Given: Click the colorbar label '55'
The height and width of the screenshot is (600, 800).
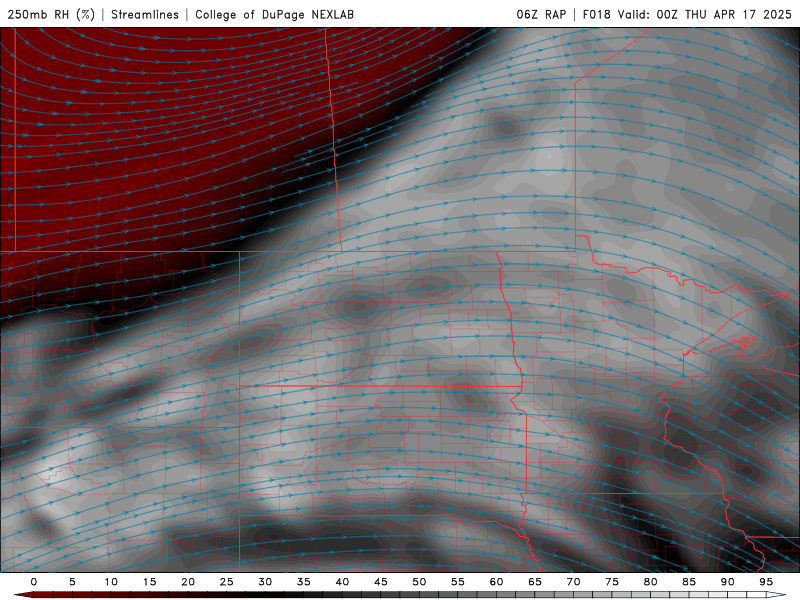Looking at the screenshot, I should coord(458,582).
